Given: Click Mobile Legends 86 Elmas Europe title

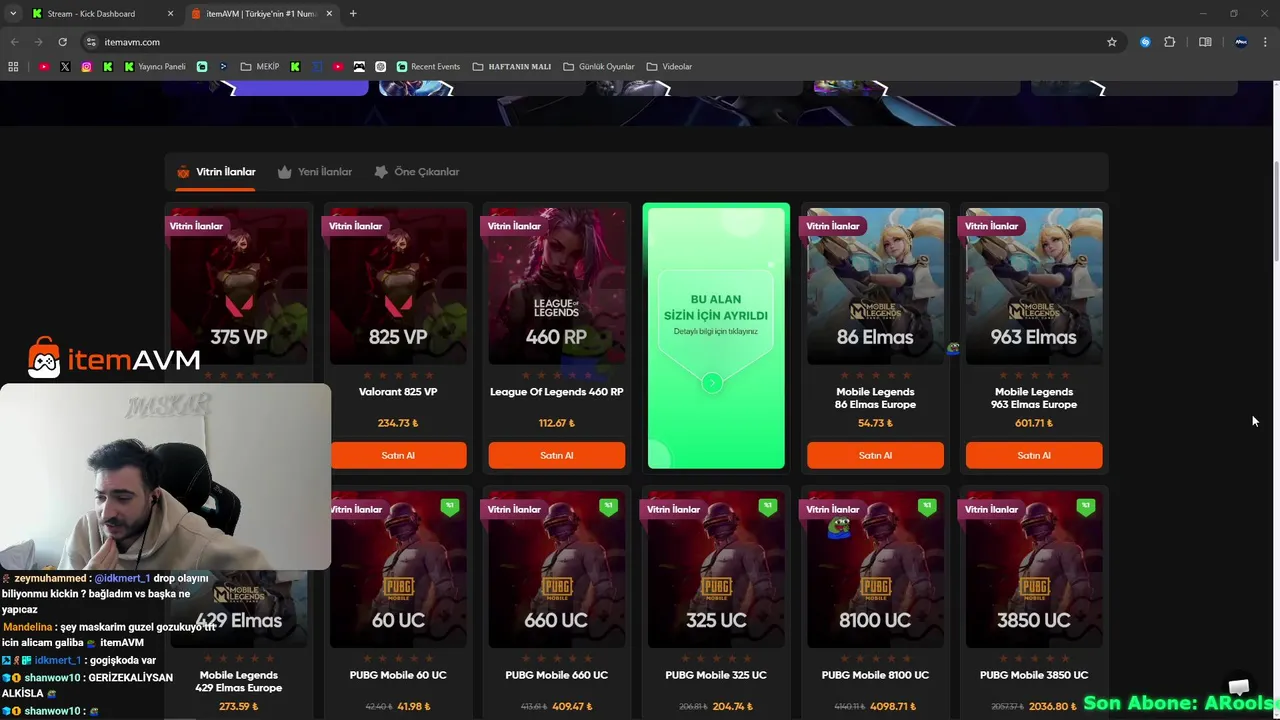Looking at the screenshot, I should click(875, 398).
